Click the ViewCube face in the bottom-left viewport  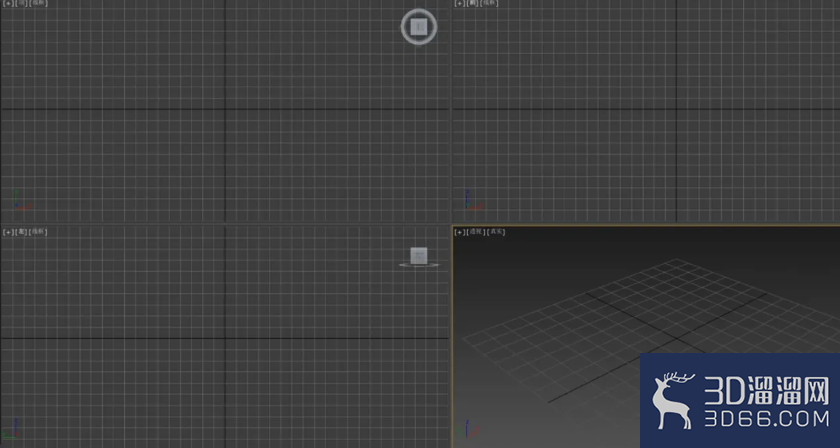click(x=419, y=256)
